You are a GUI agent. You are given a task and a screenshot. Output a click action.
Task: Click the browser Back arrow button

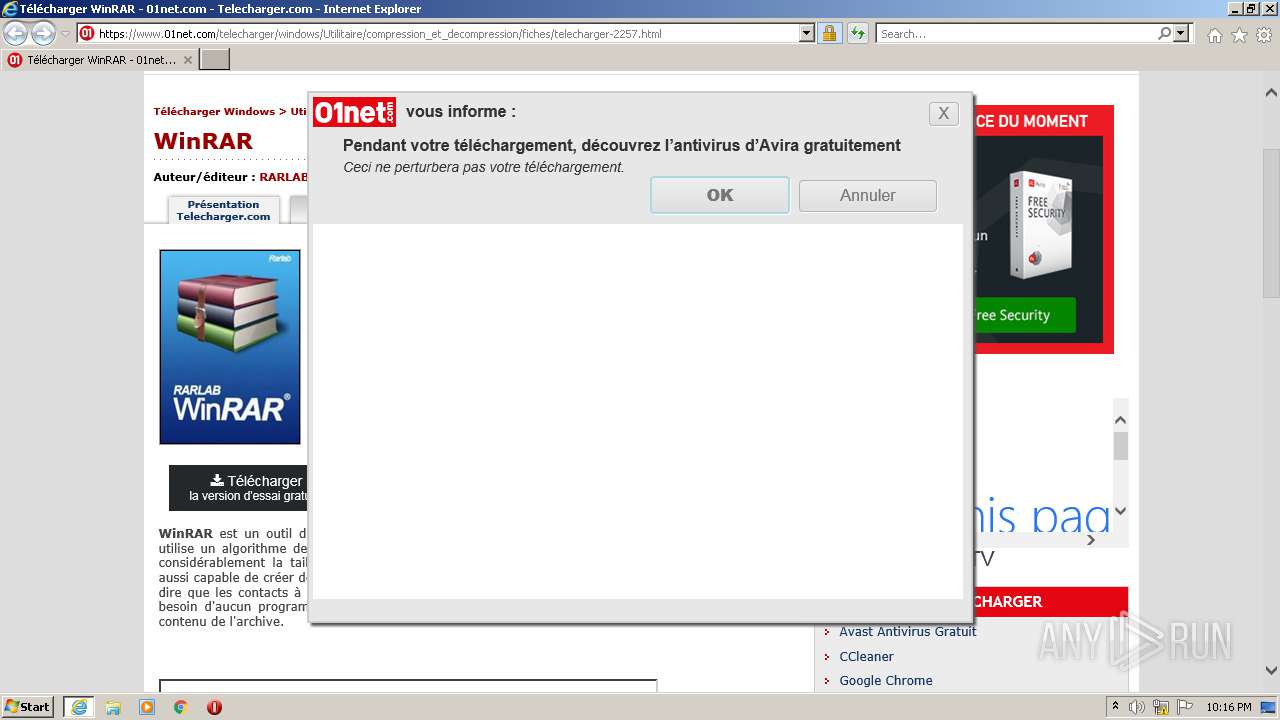click(16, 34)
